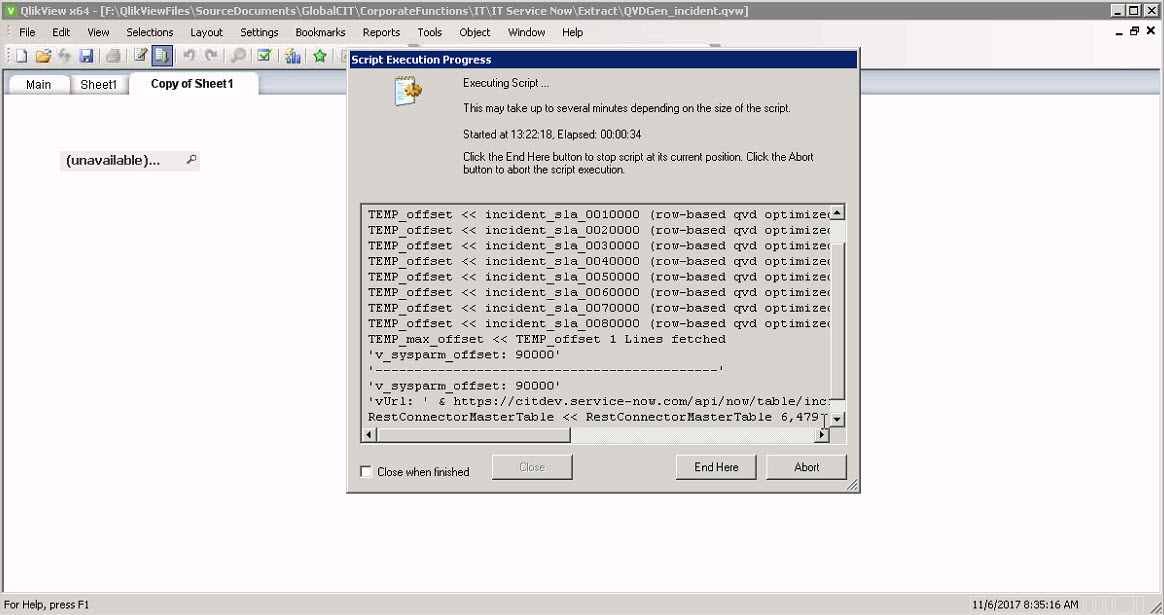This screenshot has width=1164, height=615.
Task: Open the Edit menu
Action: coord(61,32)
